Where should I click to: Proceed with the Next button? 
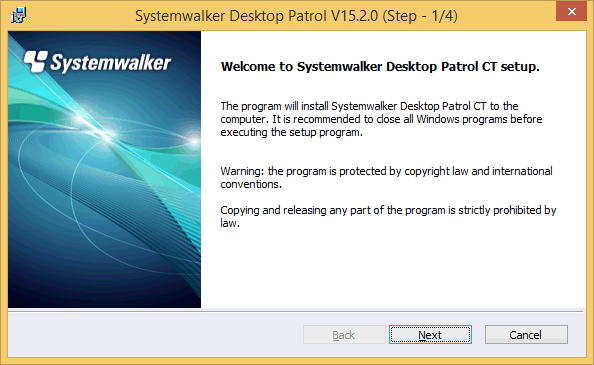point(430,335)
